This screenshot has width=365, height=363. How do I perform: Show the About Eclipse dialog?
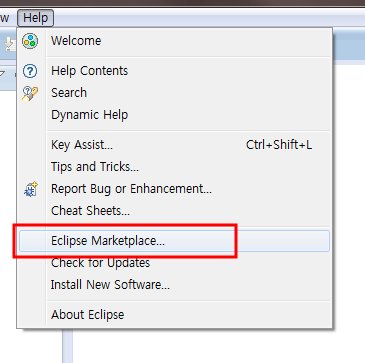click(174, 315)
